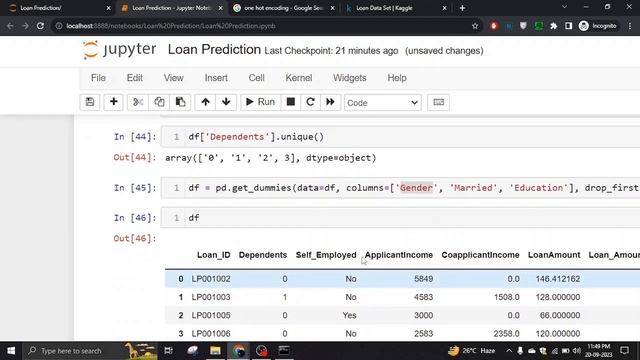Switch to Loan Data Set Kaggle tab
This screenshot has height=360, width=640.
point(396,8)
